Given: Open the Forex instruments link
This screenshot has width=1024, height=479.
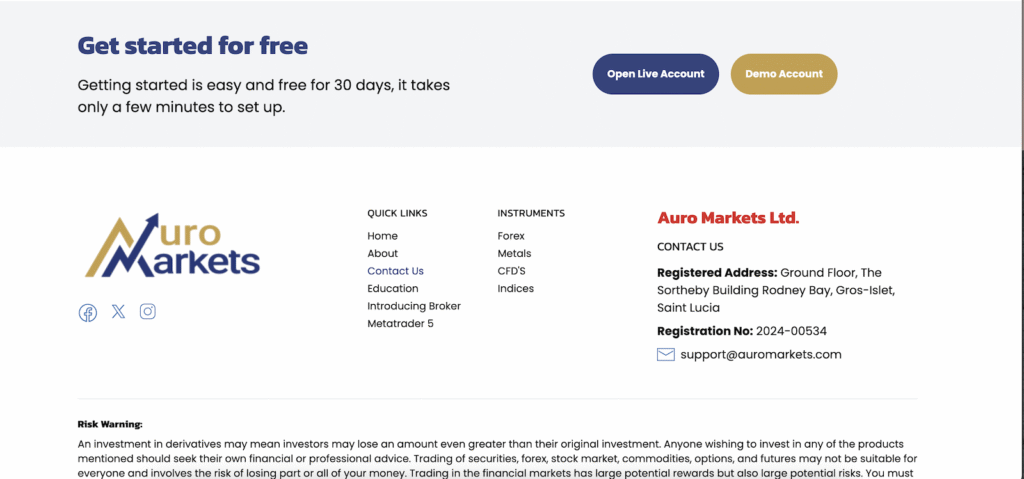Looking at the screenshot, I should (511, 236).
